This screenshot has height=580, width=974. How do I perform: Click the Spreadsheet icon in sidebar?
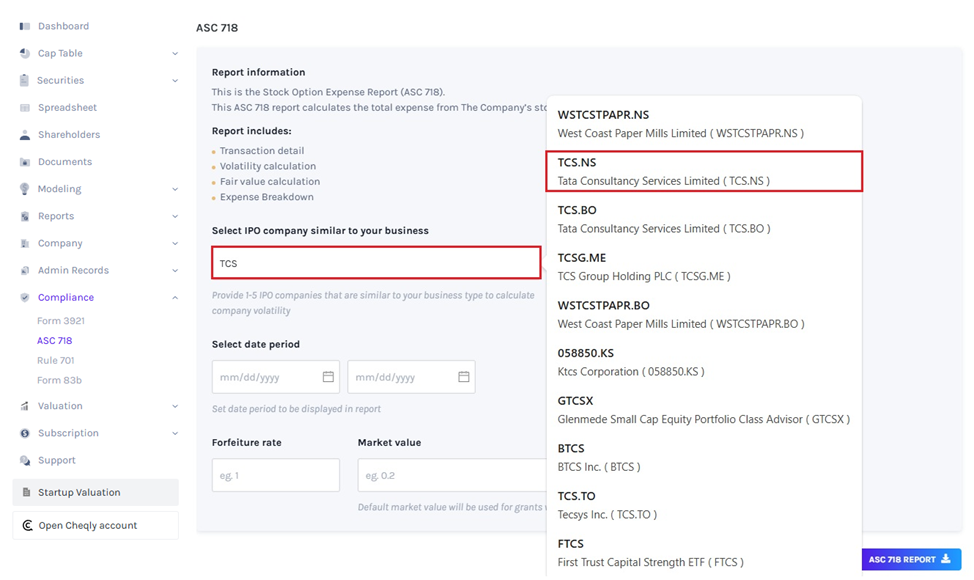(x=25, y=108)
